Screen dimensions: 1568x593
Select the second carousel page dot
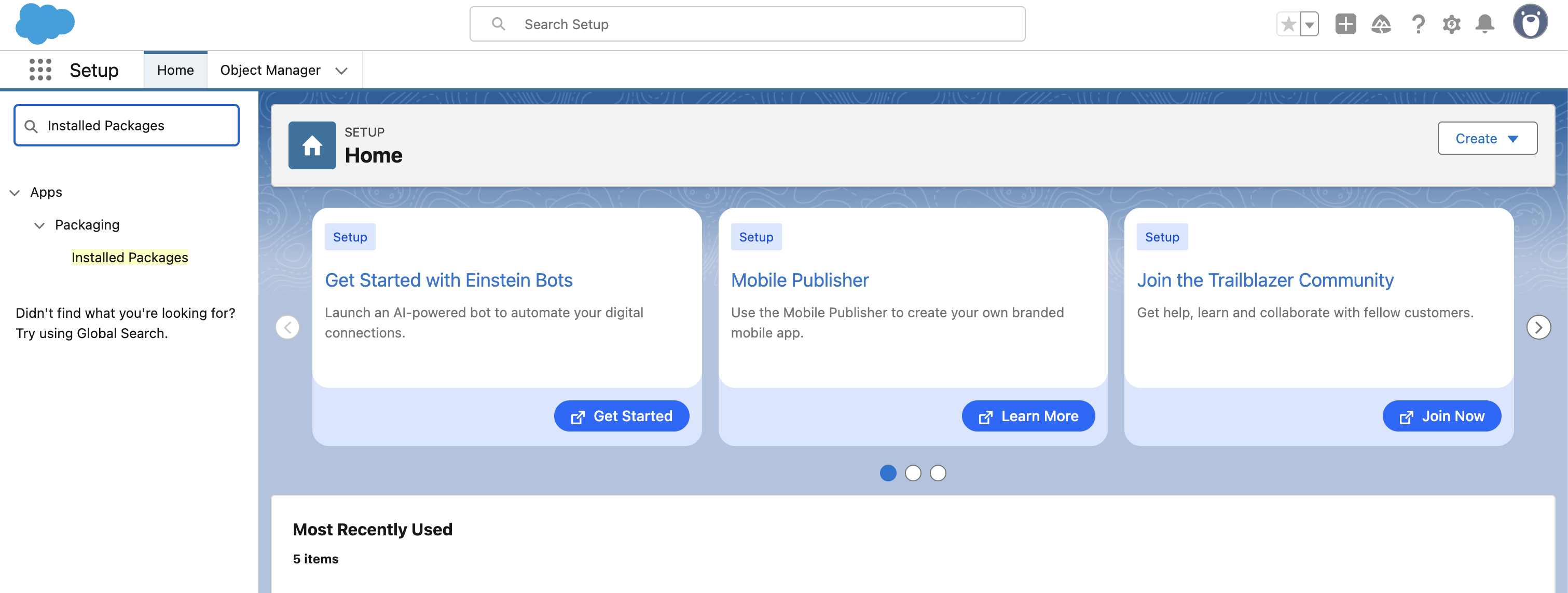[913, 473]
